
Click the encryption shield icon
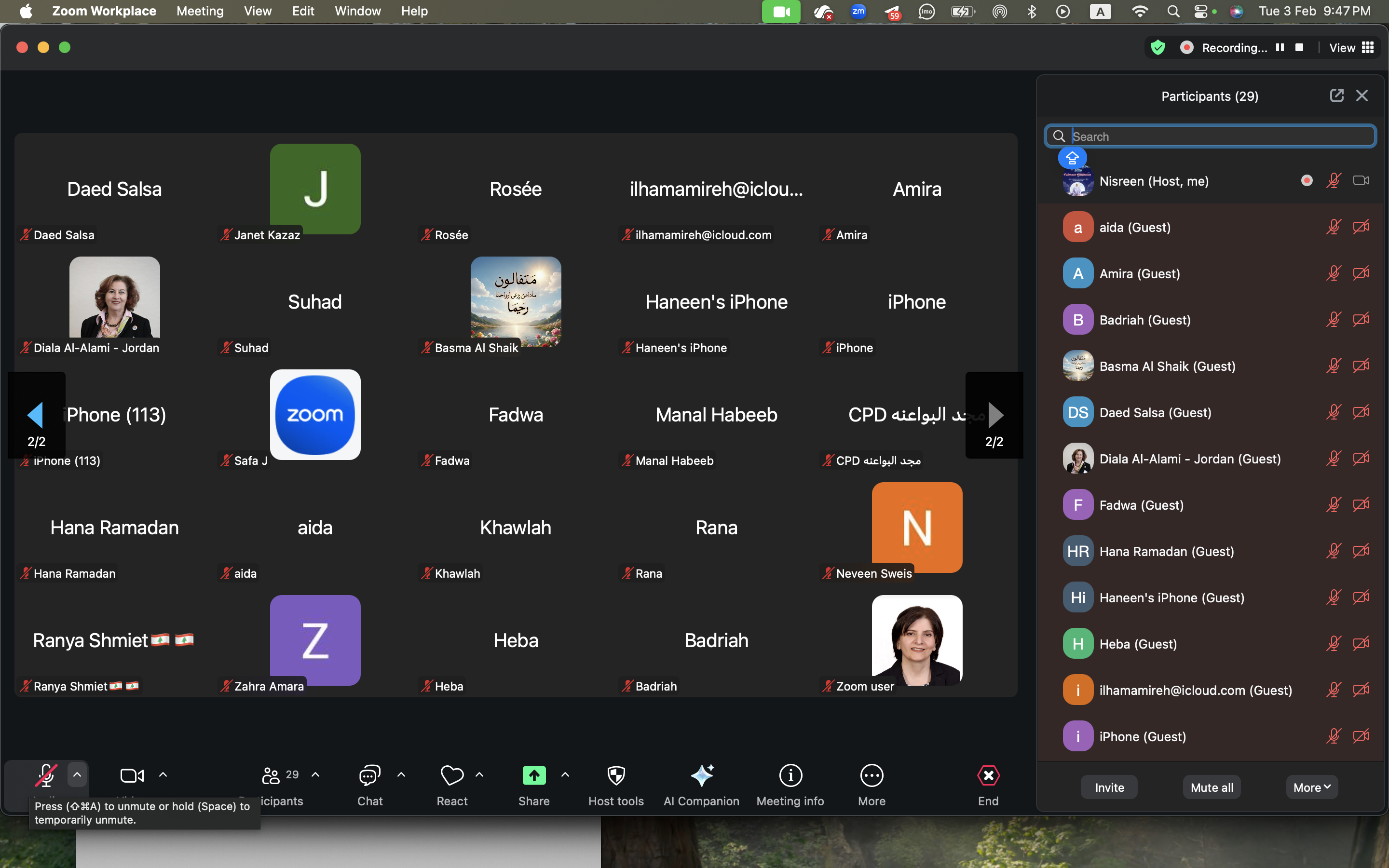tap(1157, 48)
